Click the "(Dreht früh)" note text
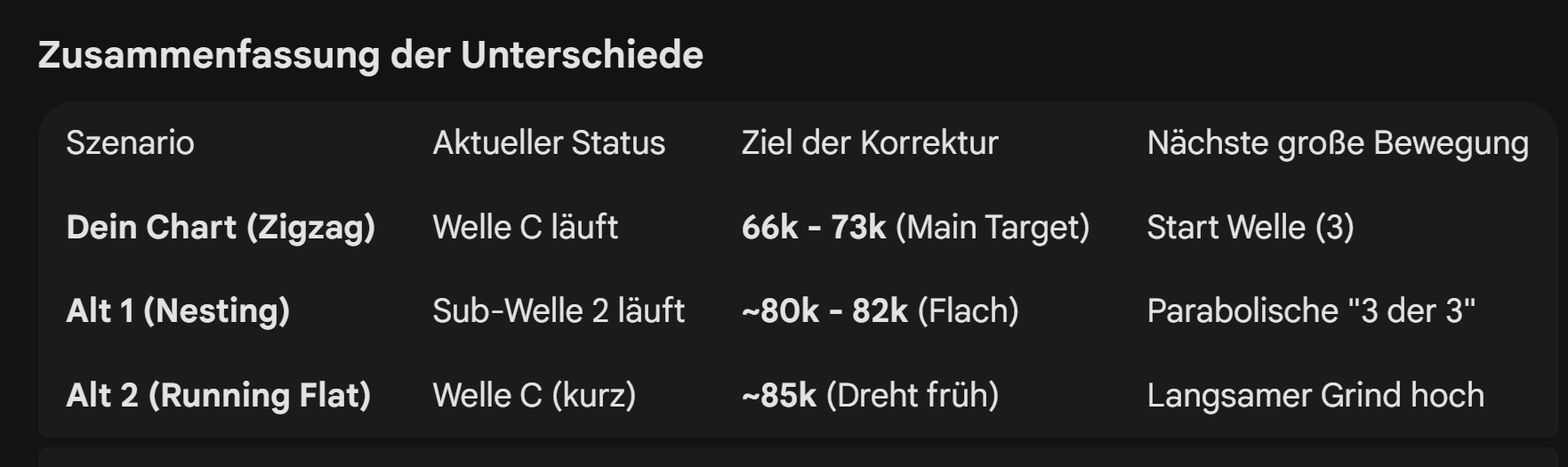 click(x=913, y=396)
